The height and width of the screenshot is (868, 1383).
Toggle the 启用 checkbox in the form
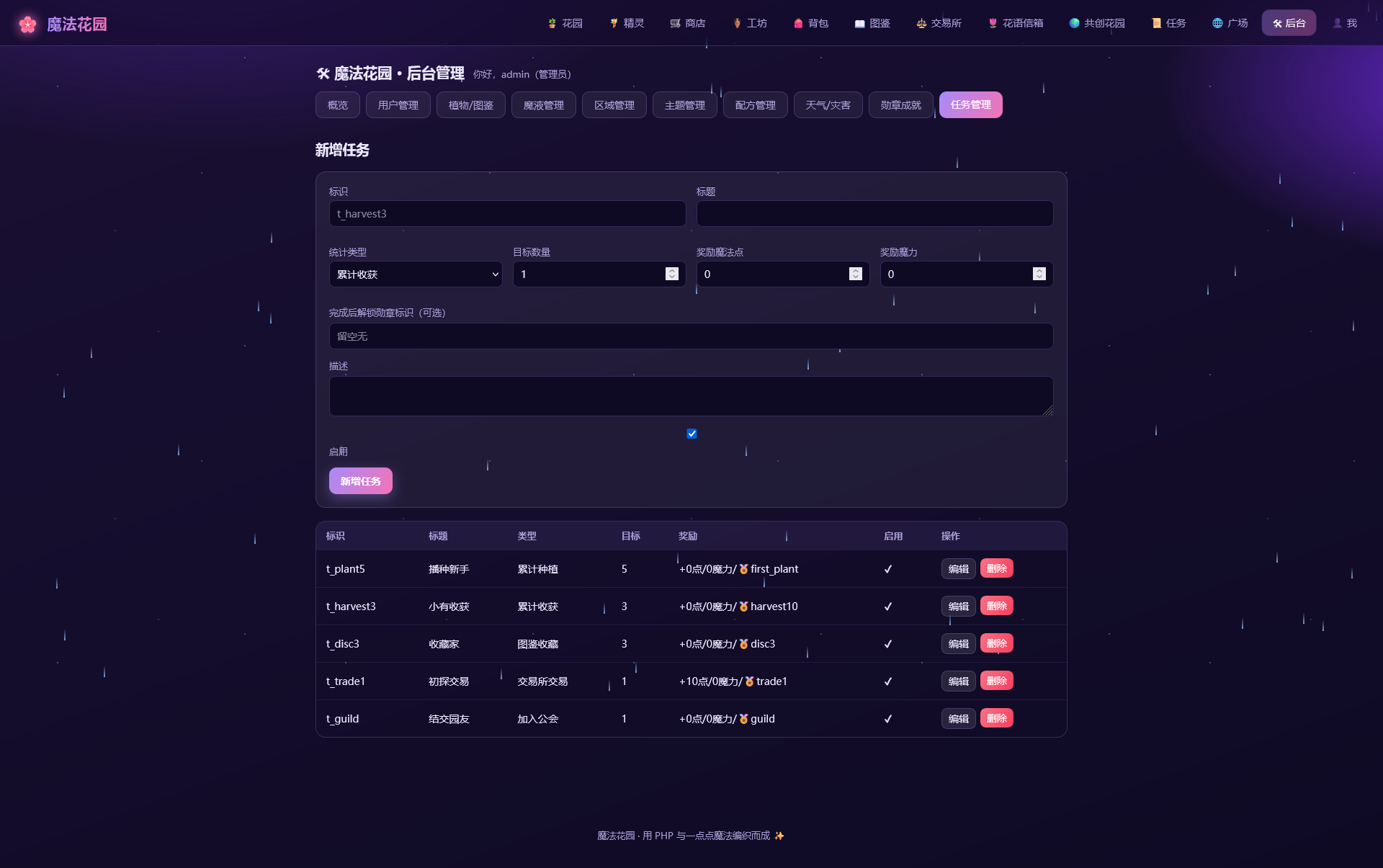coord(691,434)
